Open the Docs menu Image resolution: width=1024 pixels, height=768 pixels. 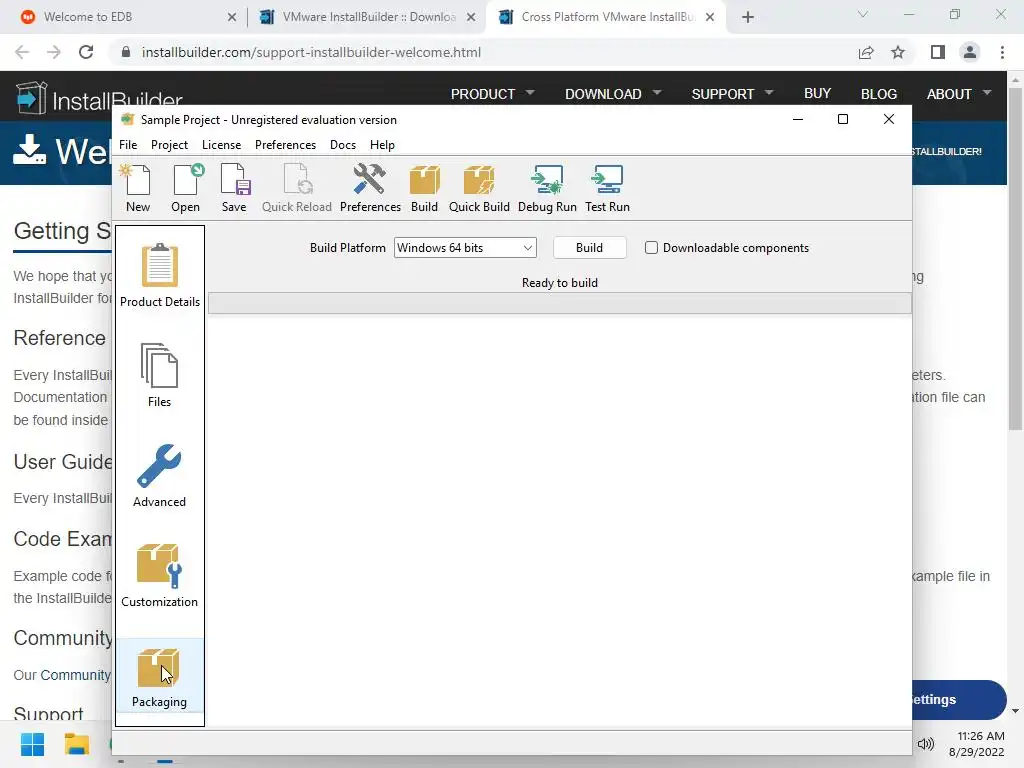click(x=343, y=145)
